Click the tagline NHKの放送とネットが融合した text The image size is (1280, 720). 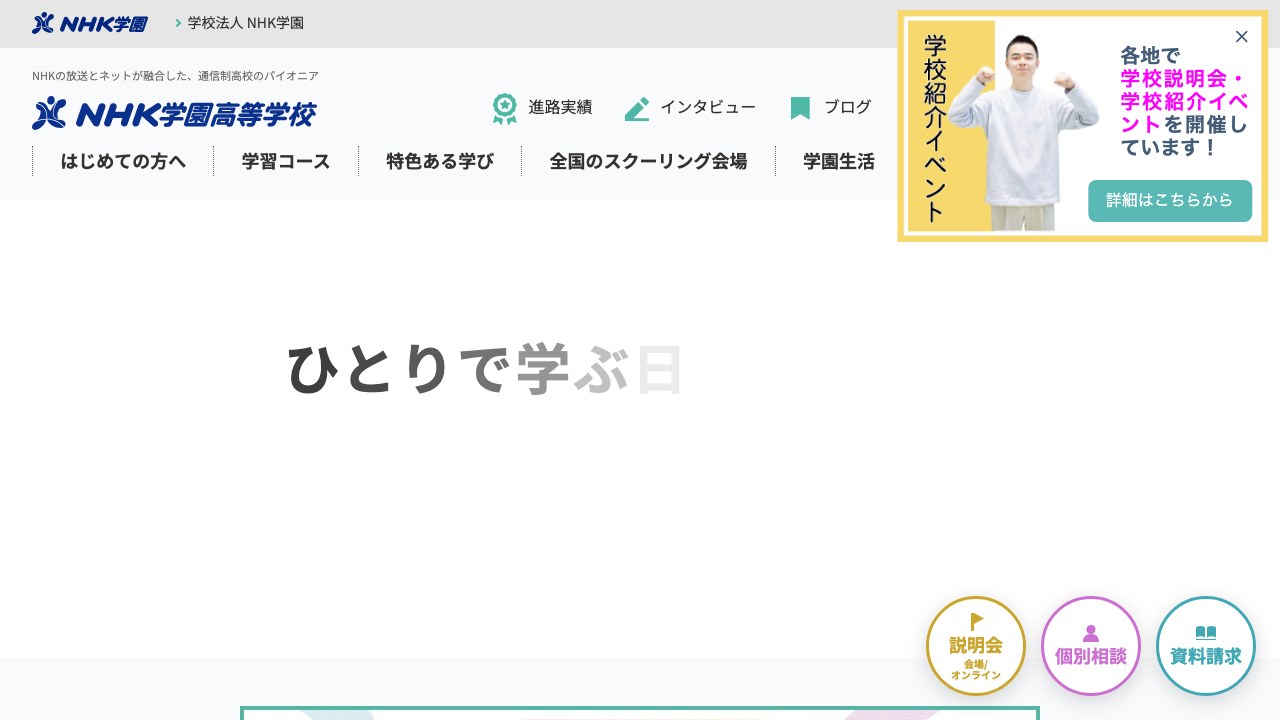(x=175, y=76)
